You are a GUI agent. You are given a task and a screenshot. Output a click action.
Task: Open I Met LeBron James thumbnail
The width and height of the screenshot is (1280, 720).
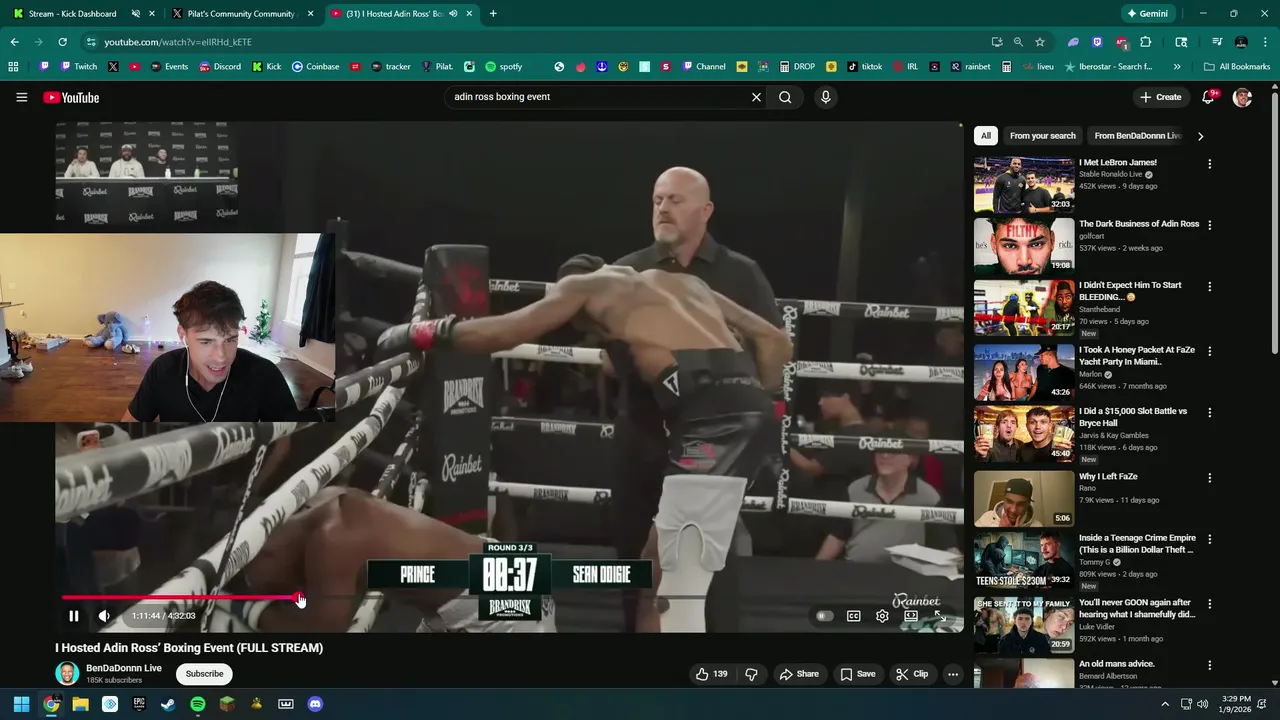[x=1024, y=184]
